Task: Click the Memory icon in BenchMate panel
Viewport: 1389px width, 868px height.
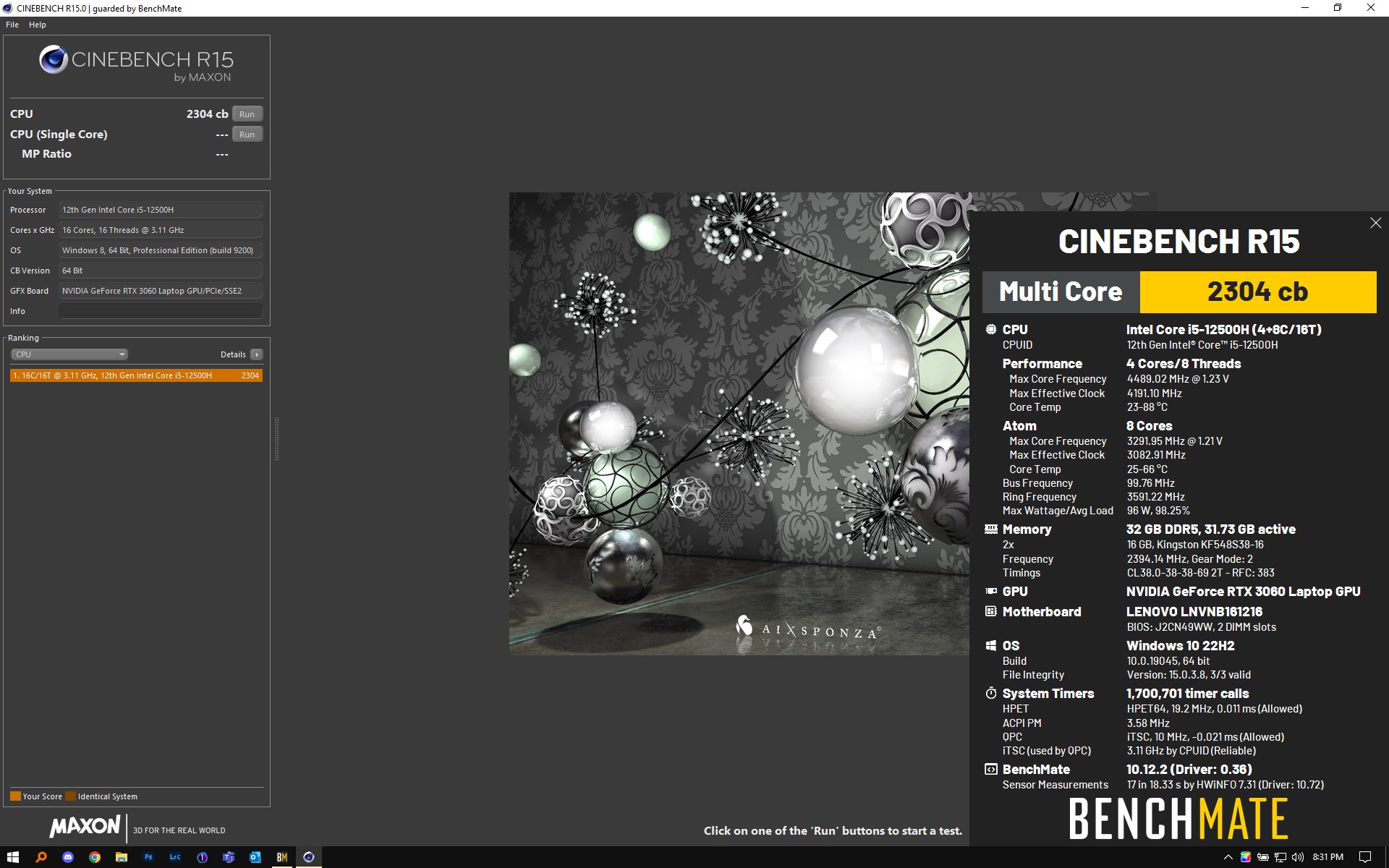Action: point(991,529)
